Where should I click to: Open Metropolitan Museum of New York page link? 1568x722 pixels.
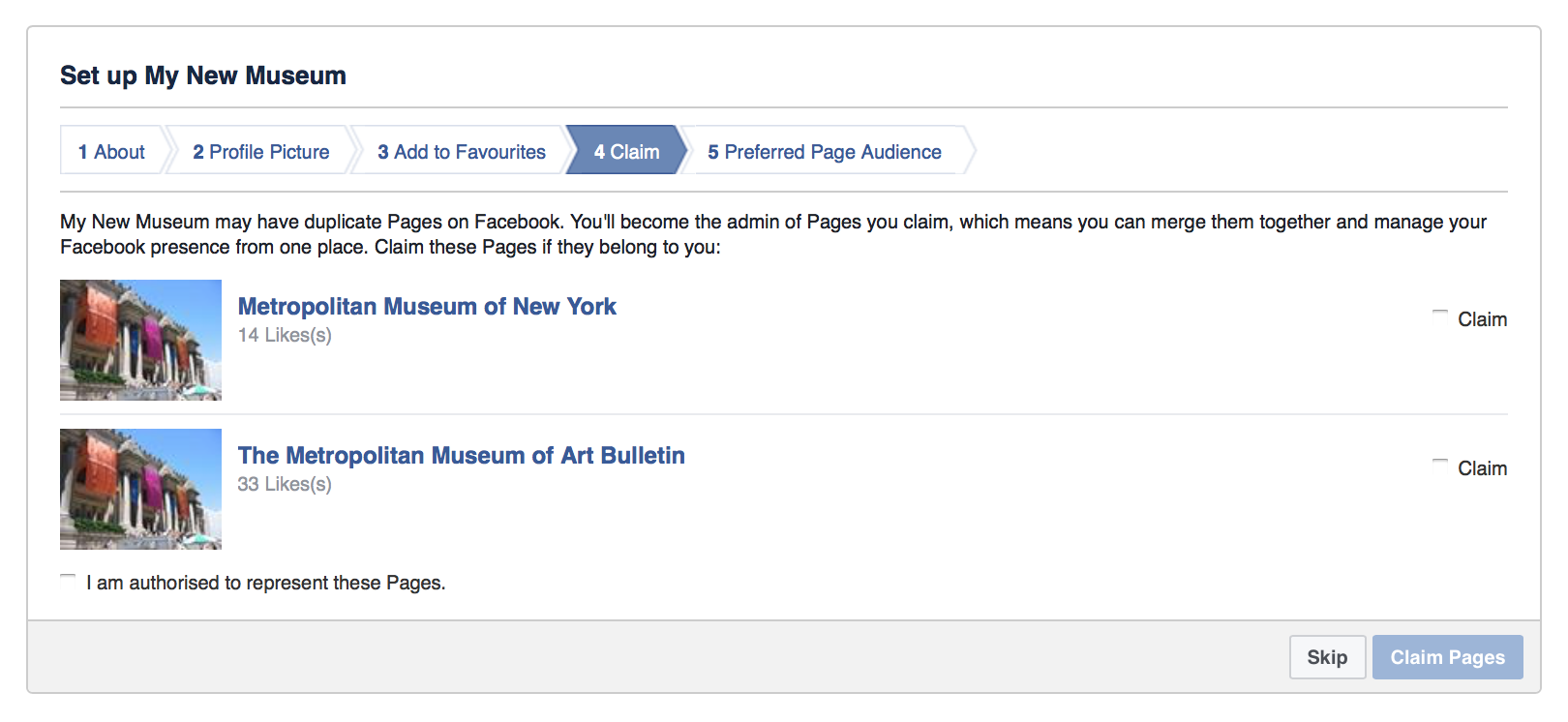(x=427, y=306)
